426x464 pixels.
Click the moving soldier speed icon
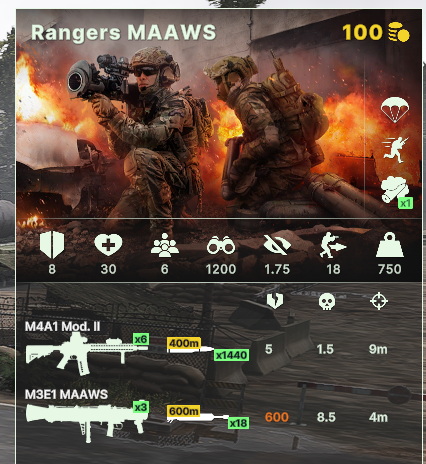333,245
